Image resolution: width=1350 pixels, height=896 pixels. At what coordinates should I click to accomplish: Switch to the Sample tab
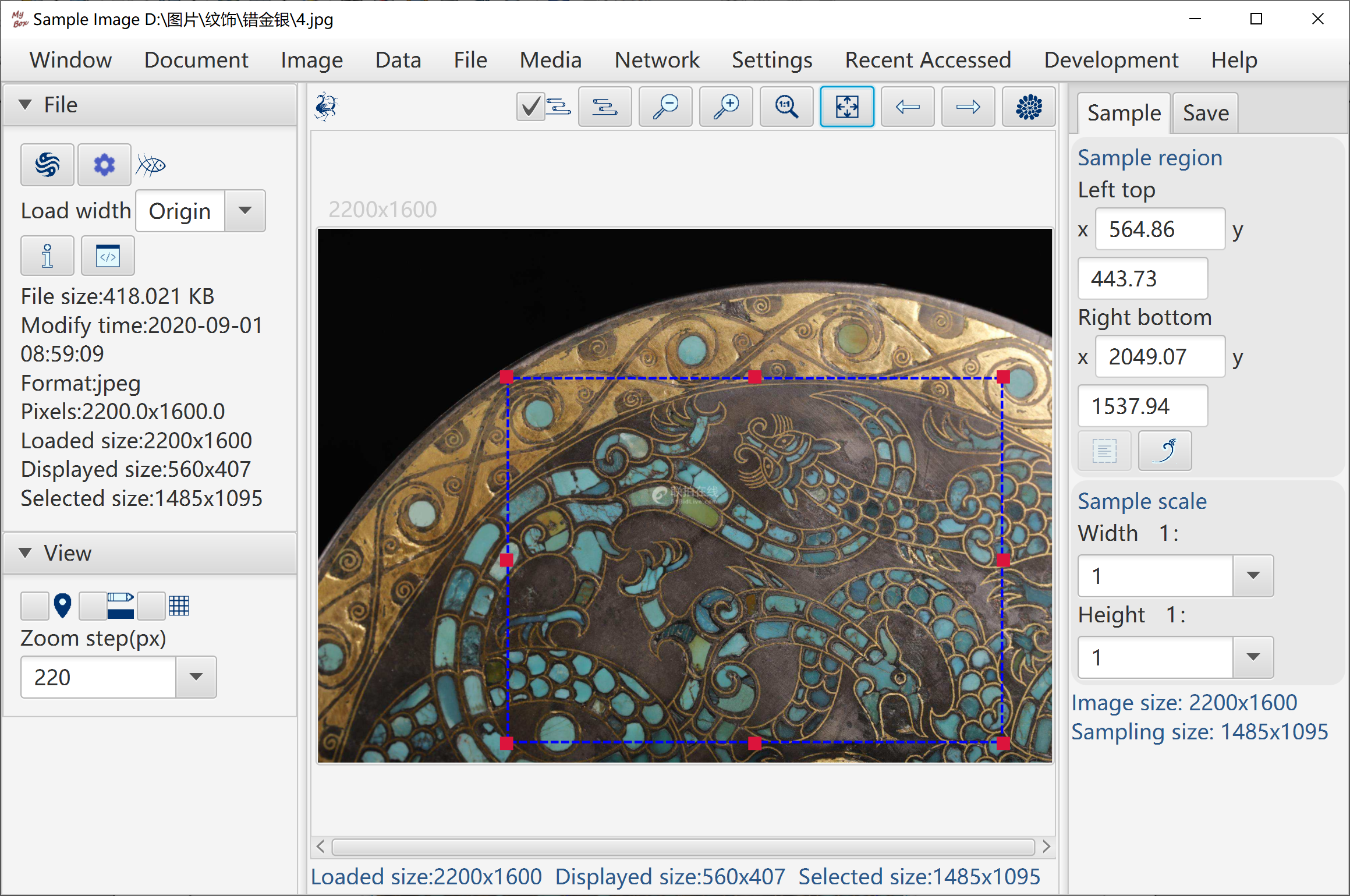[1124, 113]
